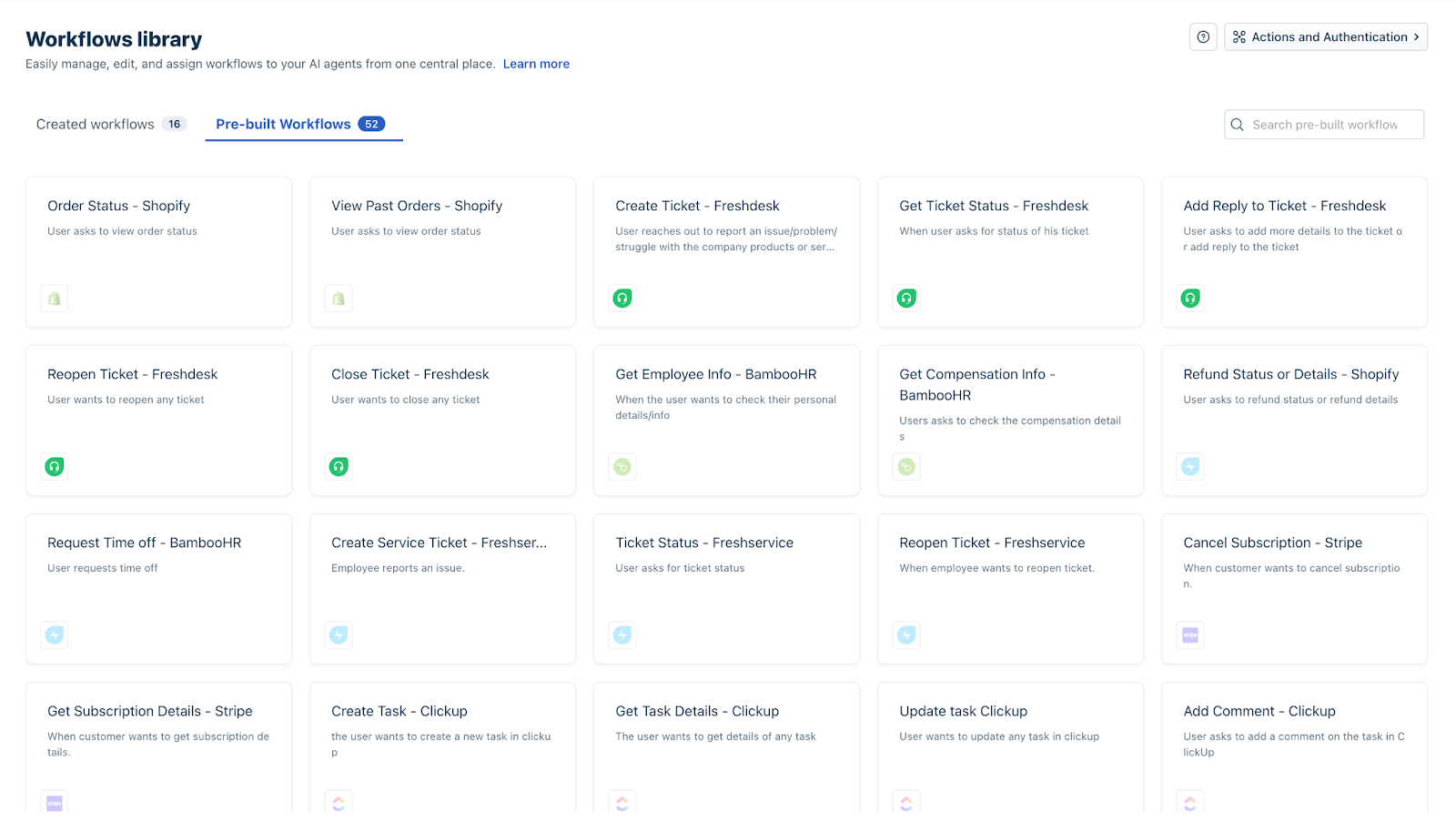The height and width of the screenshot is (832, 1456).
Task: Click lightning icon on Ticket Status - Freshservice card
Action: pyautogui.click(x=622, y=635)
